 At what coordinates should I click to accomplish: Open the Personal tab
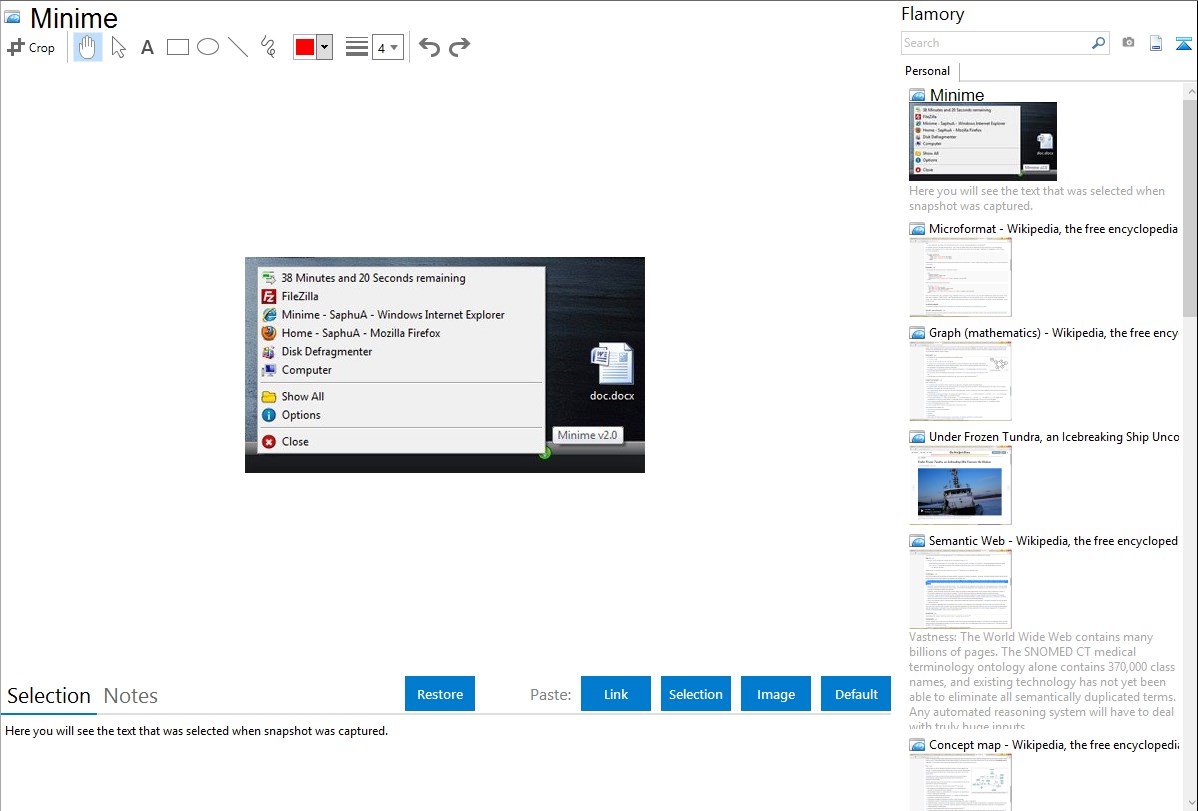pyautogui.click(x=927, y=71)
